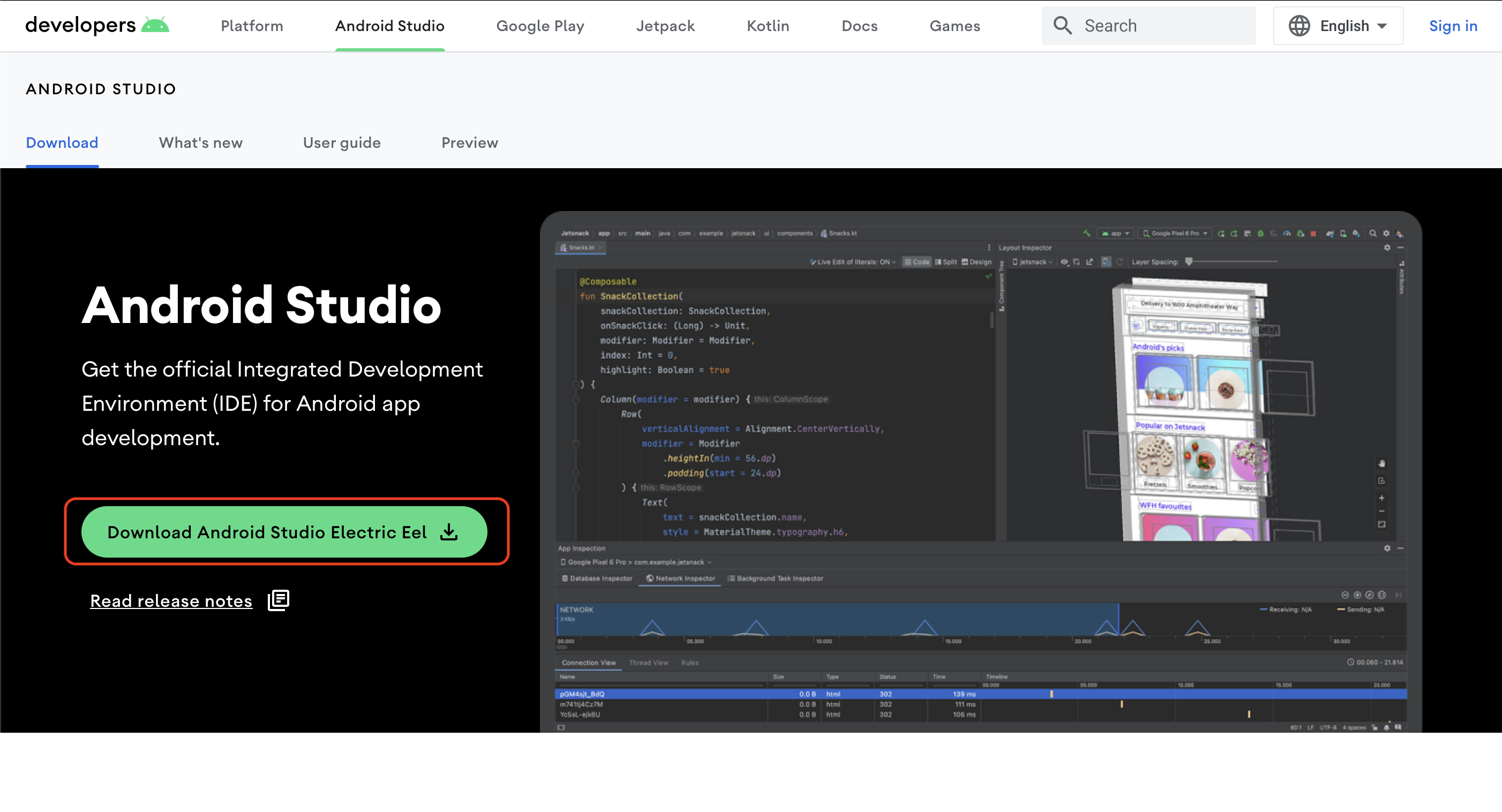Go to the Jetpack navigation item
Image resolution: width=1502 pixels, height=812 pixels.
(x=665, y=26)
